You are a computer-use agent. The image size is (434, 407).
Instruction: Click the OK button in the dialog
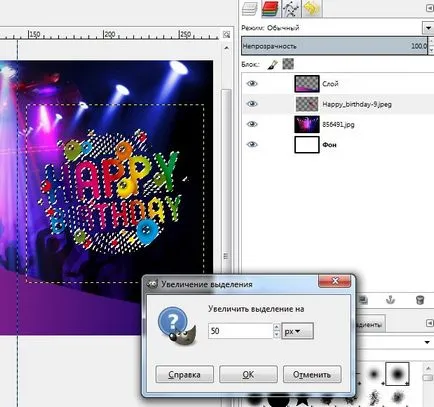coord(248,374)
